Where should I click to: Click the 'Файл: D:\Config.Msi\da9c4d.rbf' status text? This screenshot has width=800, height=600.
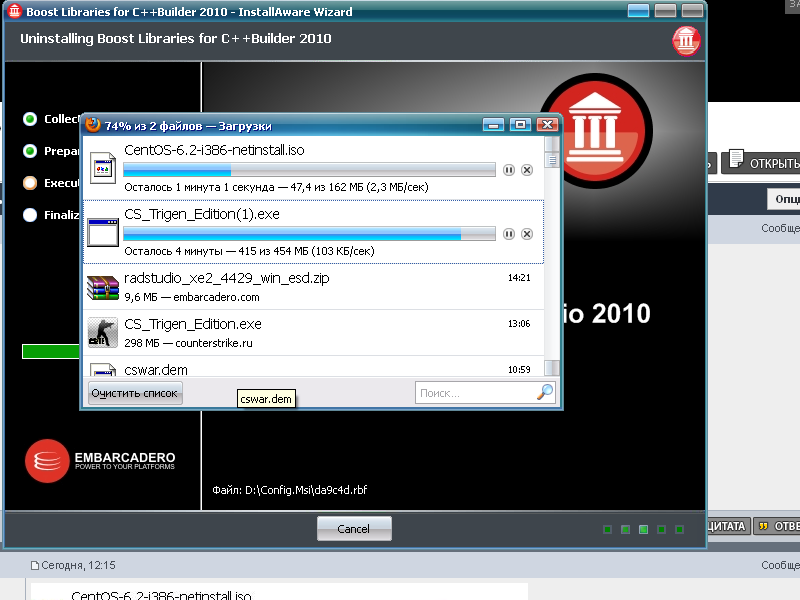coord(290,490)
